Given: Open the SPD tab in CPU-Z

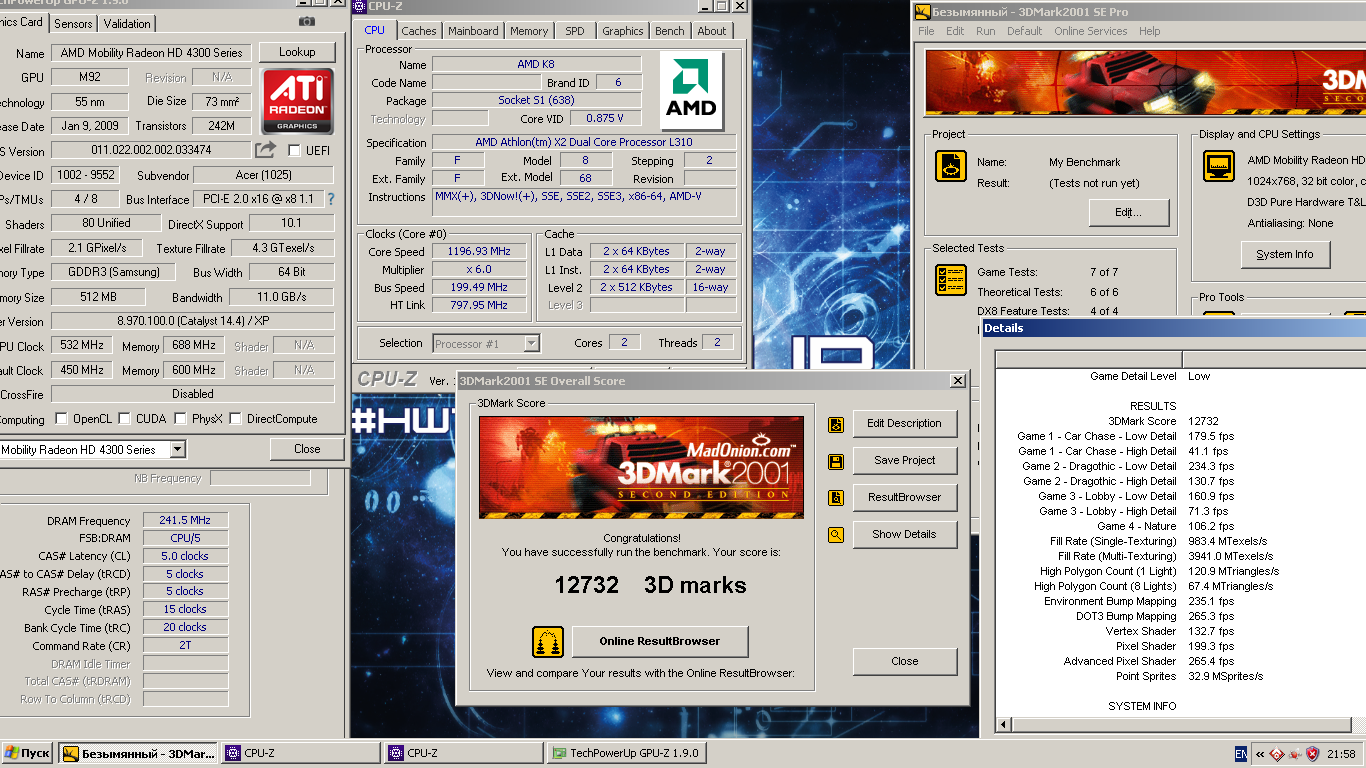Looking at the screenshot, I should (575, 31).
